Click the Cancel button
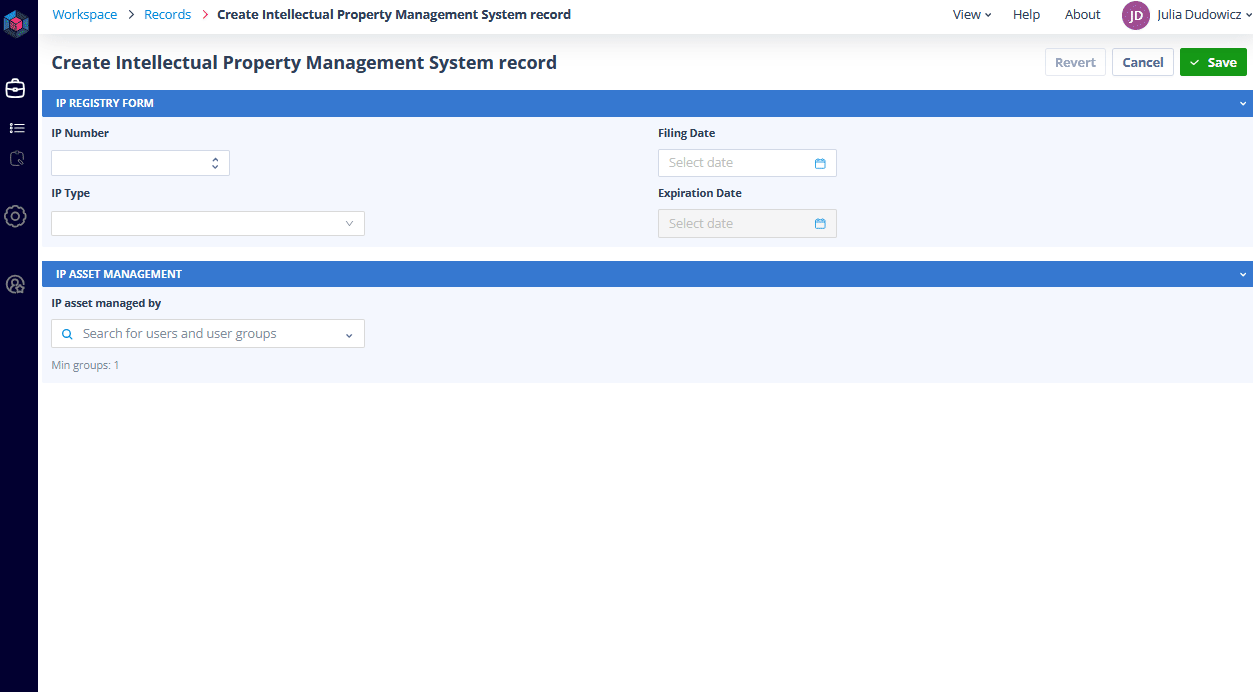1253x692 pixels. 1143,62
